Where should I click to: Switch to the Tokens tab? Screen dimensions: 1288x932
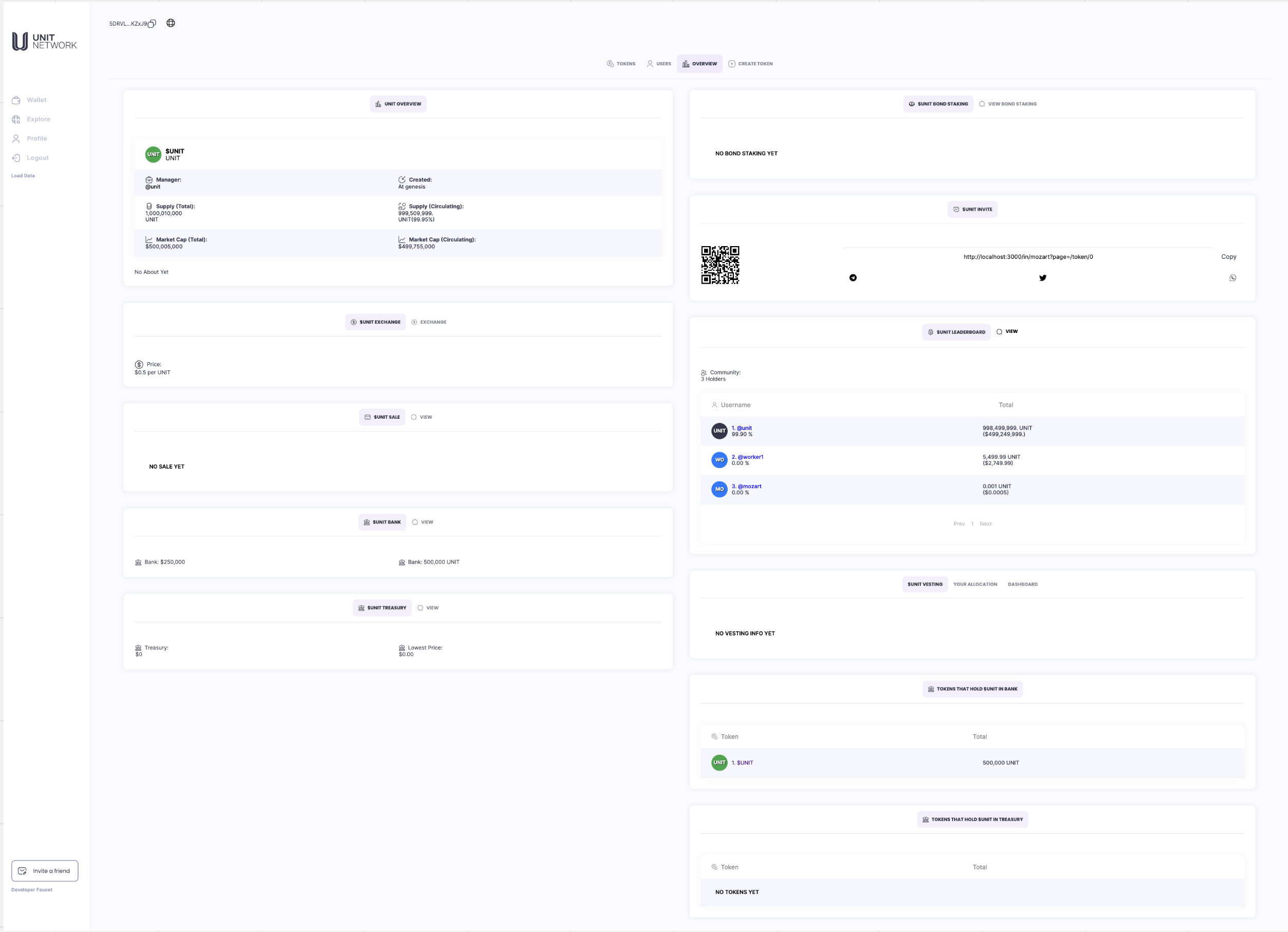pos(621,64)
